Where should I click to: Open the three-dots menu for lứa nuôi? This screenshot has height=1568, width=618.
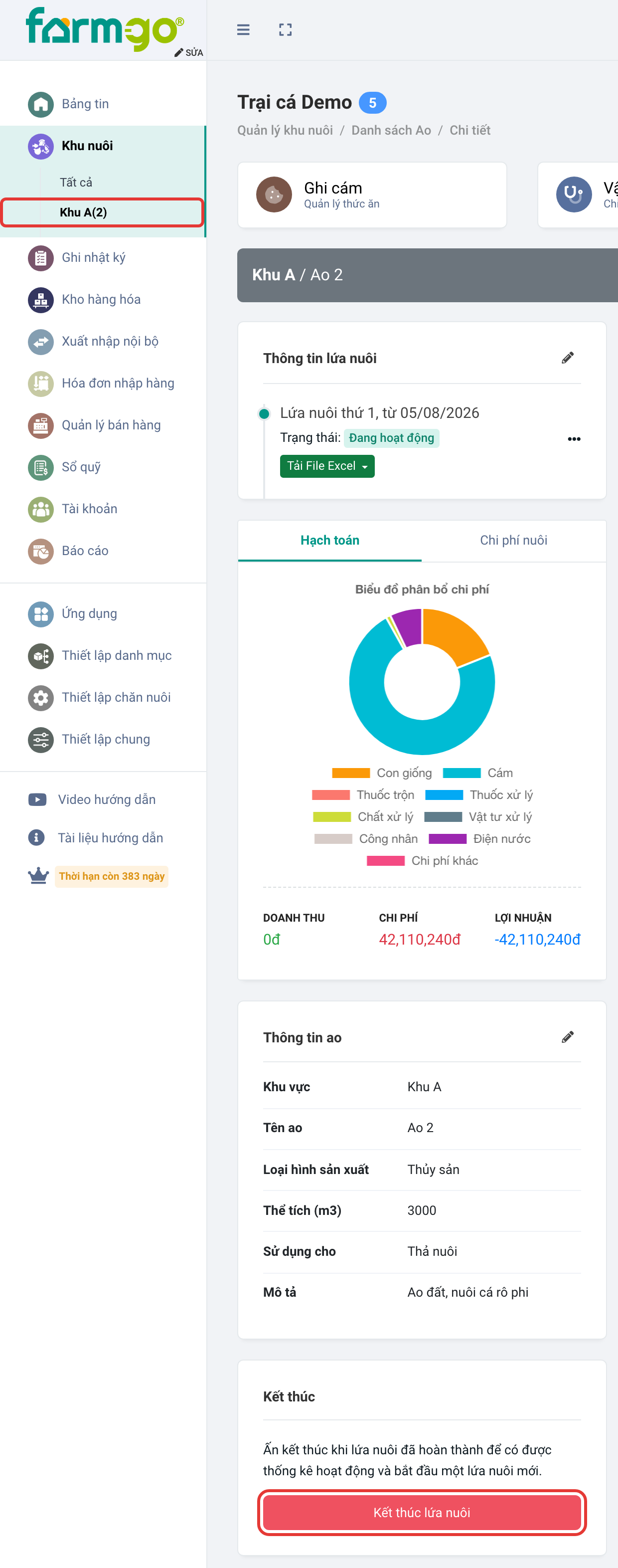point(574,439)
